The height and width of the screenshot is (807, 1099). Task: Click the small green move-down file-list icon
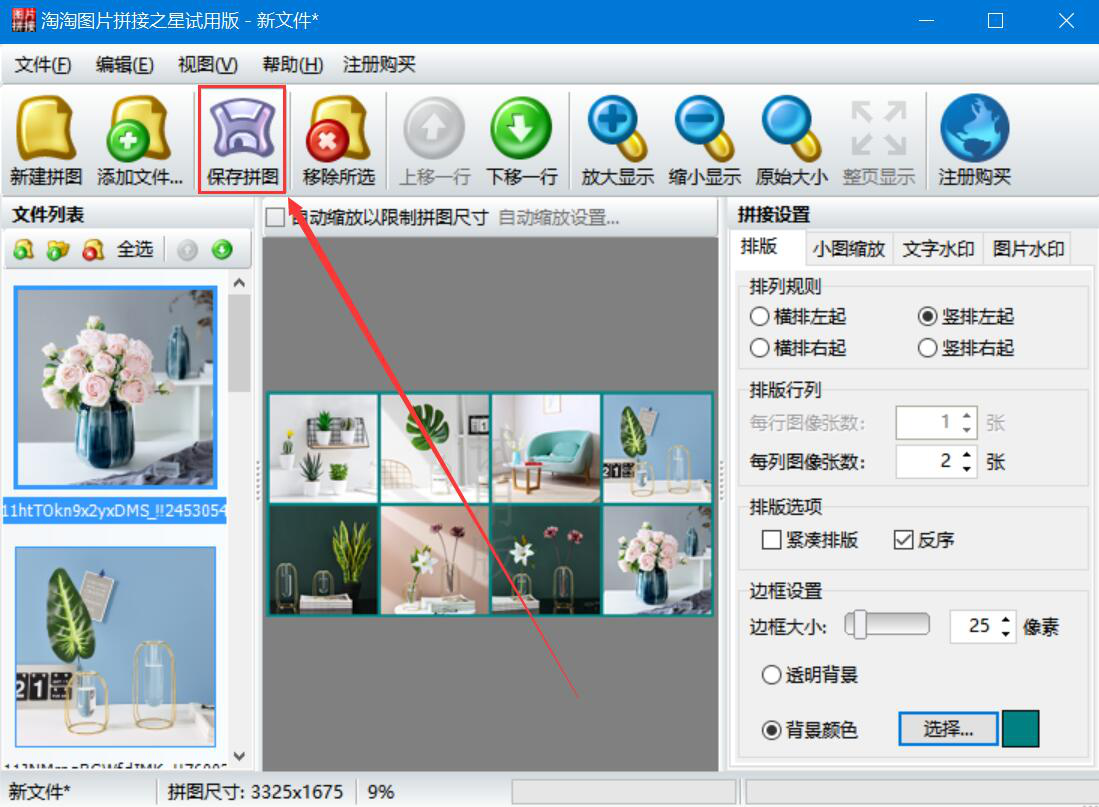tap(222, 250)
